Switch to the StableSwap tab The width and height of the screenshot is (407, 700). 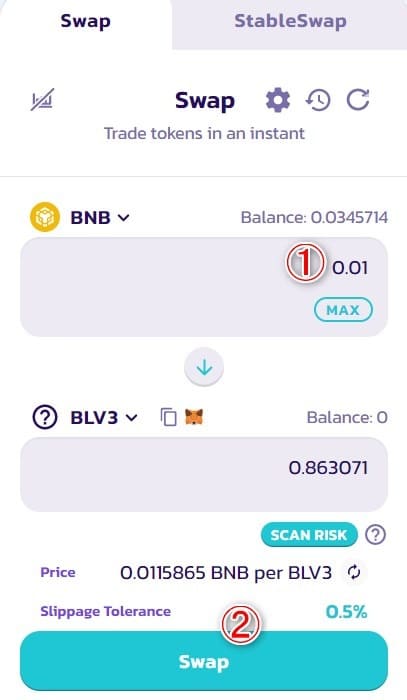point(290,21)
